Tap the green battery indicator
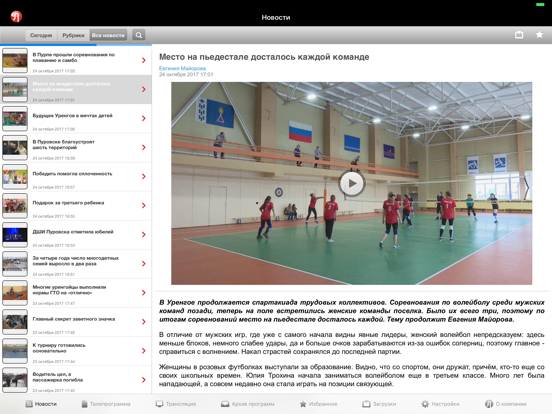Image resolution: width=552 pixels, height=414 pixels. point(540,5)
